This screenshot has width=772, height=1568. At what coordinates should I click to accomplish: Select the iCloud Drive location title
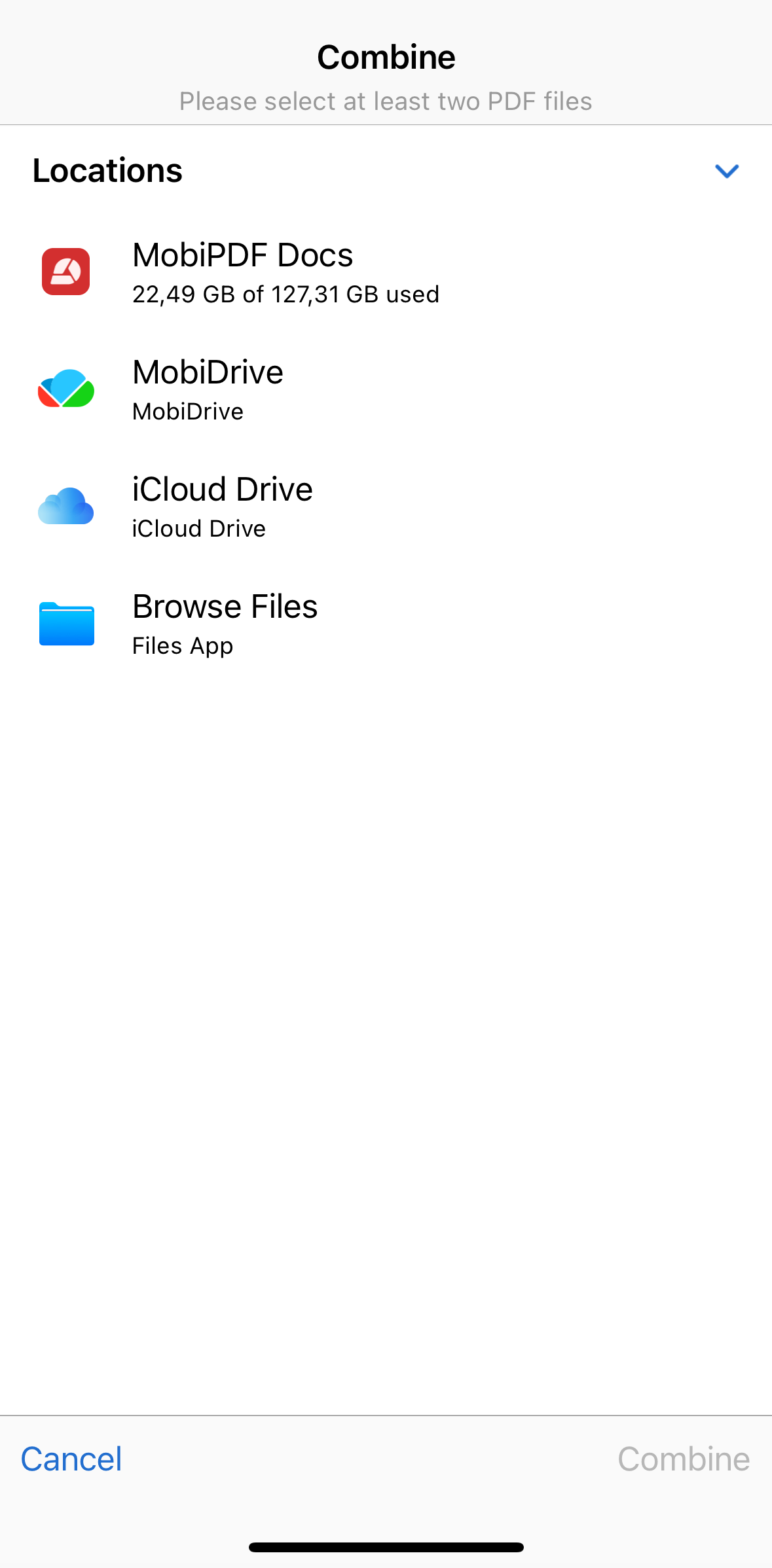click(223, 490)
